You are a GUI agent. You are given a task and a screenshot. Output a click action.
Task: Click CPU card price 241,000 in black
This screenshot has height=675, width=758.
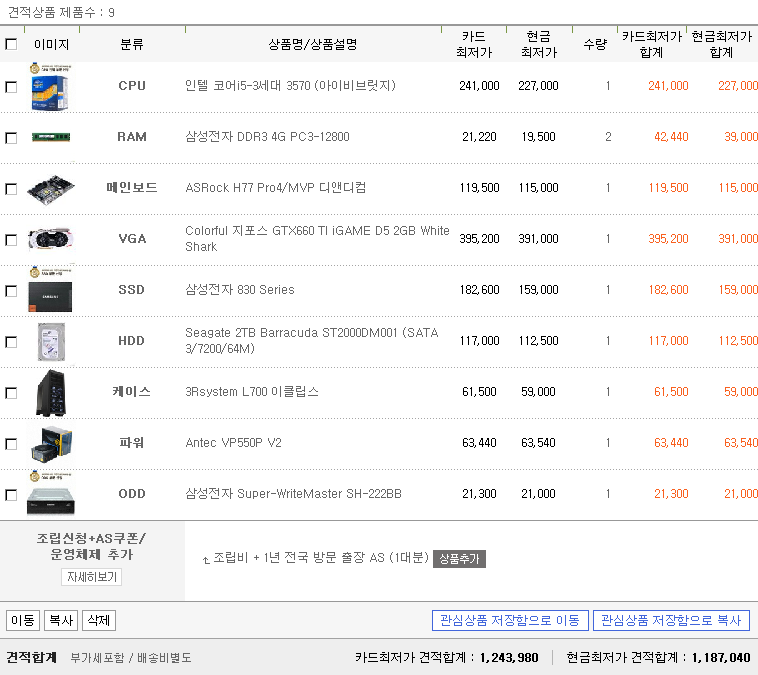coord(479,86)
